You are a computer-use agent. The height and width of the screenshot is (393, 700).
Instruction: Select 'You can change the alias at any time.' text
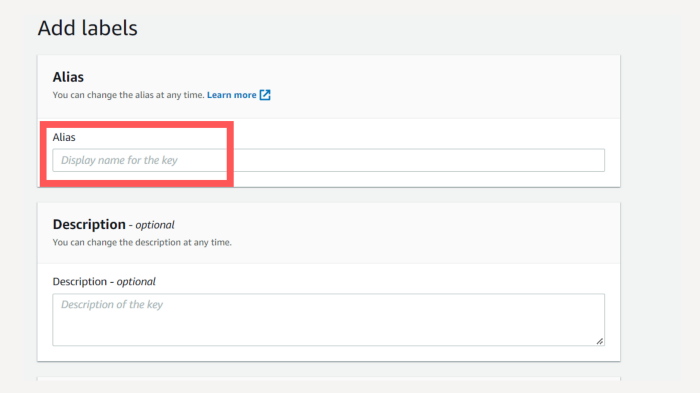coord(129,95)
